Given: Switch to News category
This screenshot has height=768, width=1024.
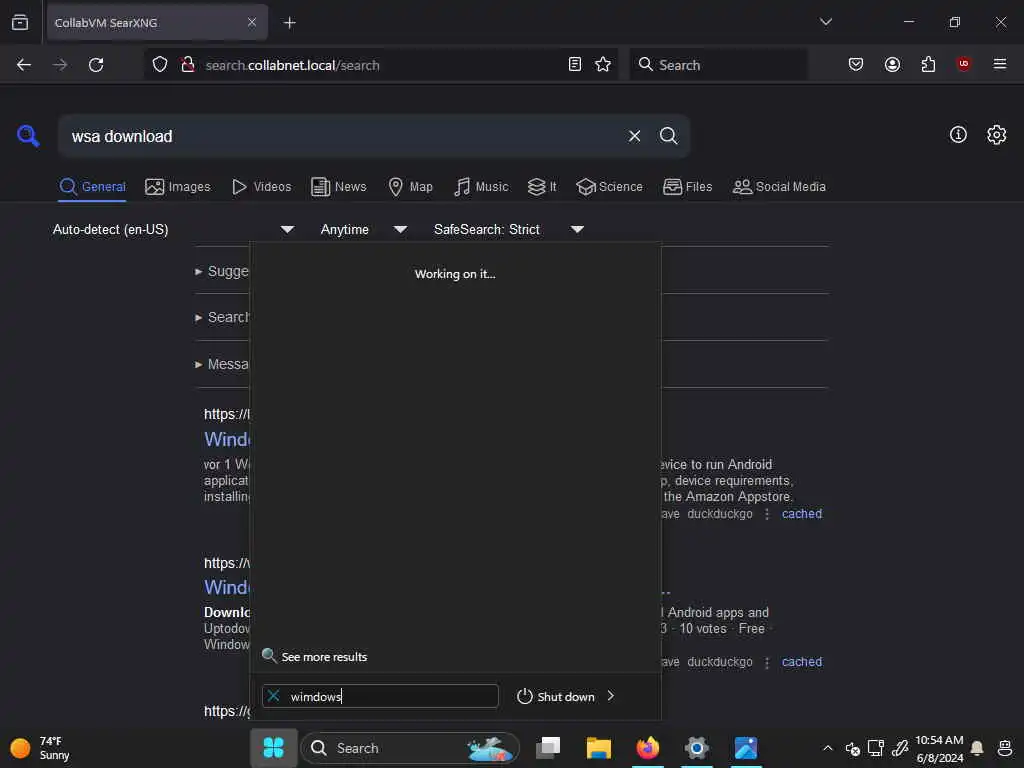Looking at the screenshot, I should tap(338, 187).
